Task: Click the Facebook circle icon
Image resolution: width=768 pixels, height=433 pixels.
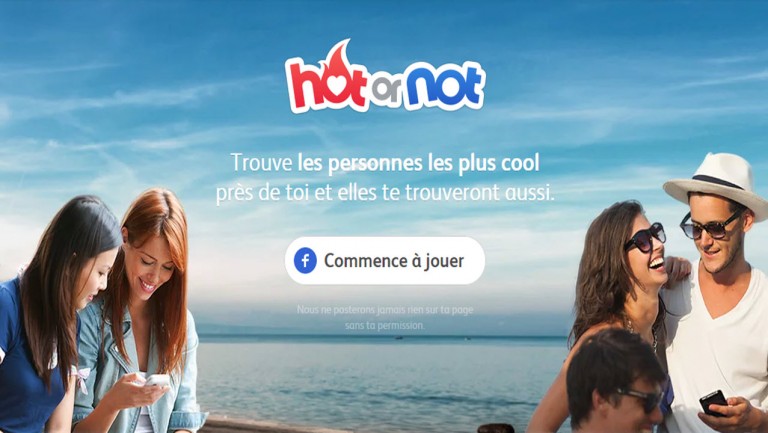Action: click(305, 261)
